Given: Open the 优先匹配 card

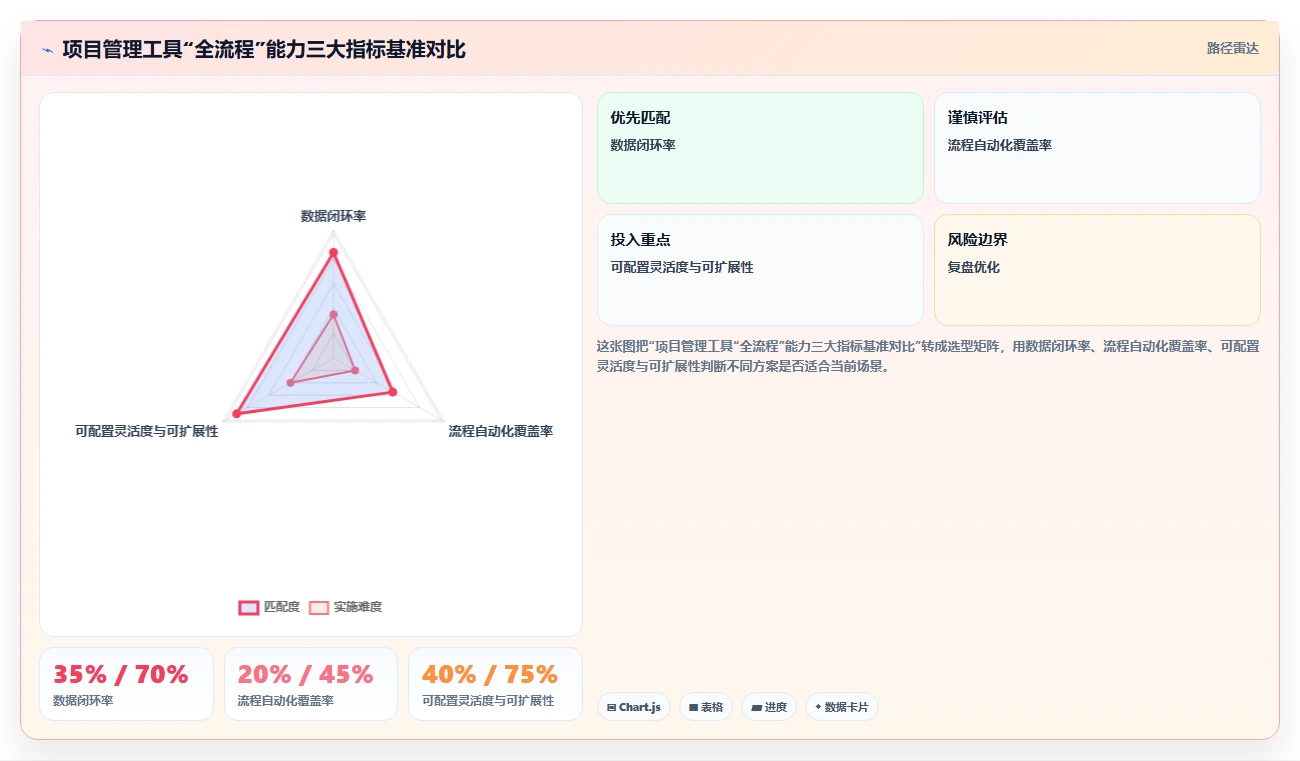Looking at the screenshot, I should 760,148.
